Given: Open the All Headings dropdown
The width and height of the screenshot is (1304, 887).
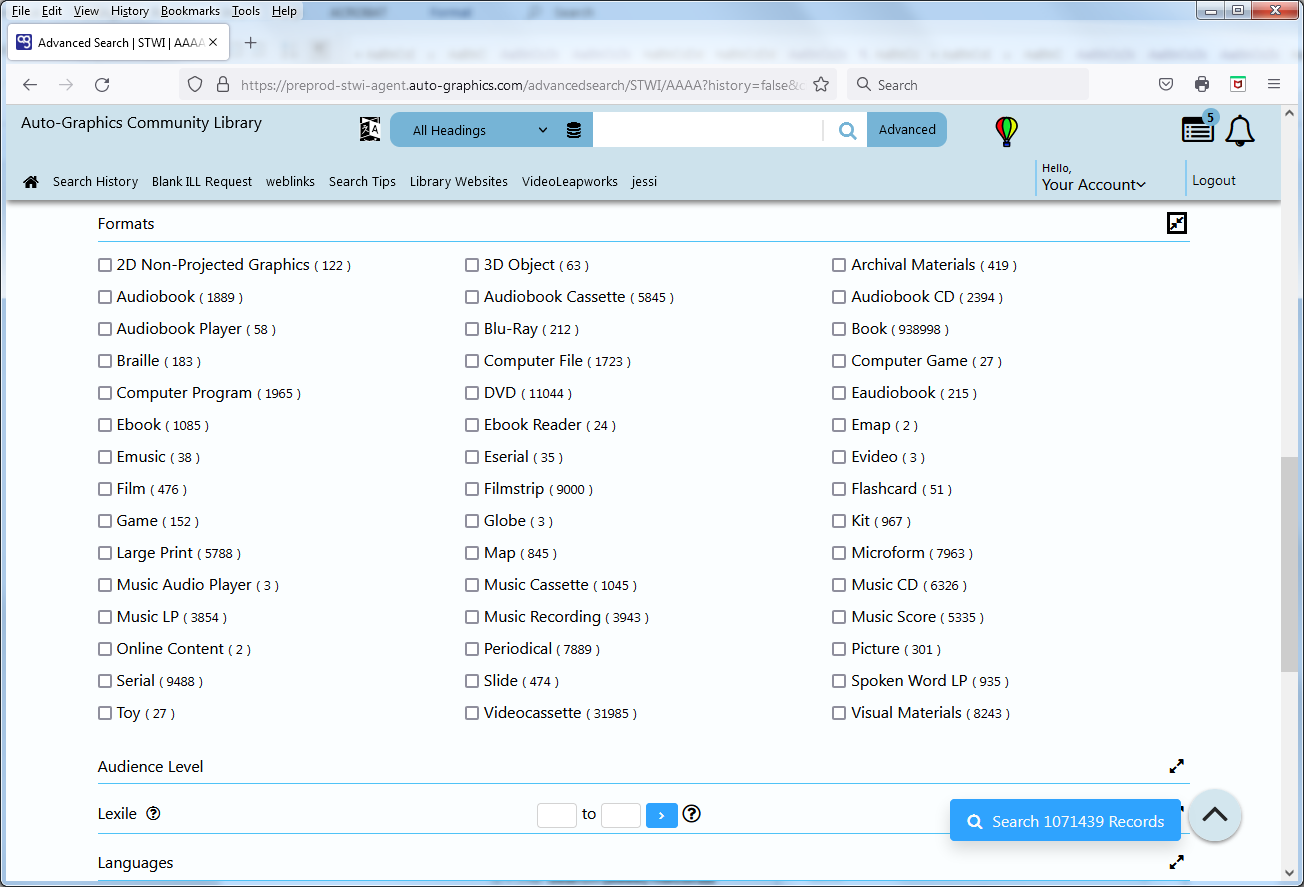Looking at the screenshot, I should coord(478,130).
